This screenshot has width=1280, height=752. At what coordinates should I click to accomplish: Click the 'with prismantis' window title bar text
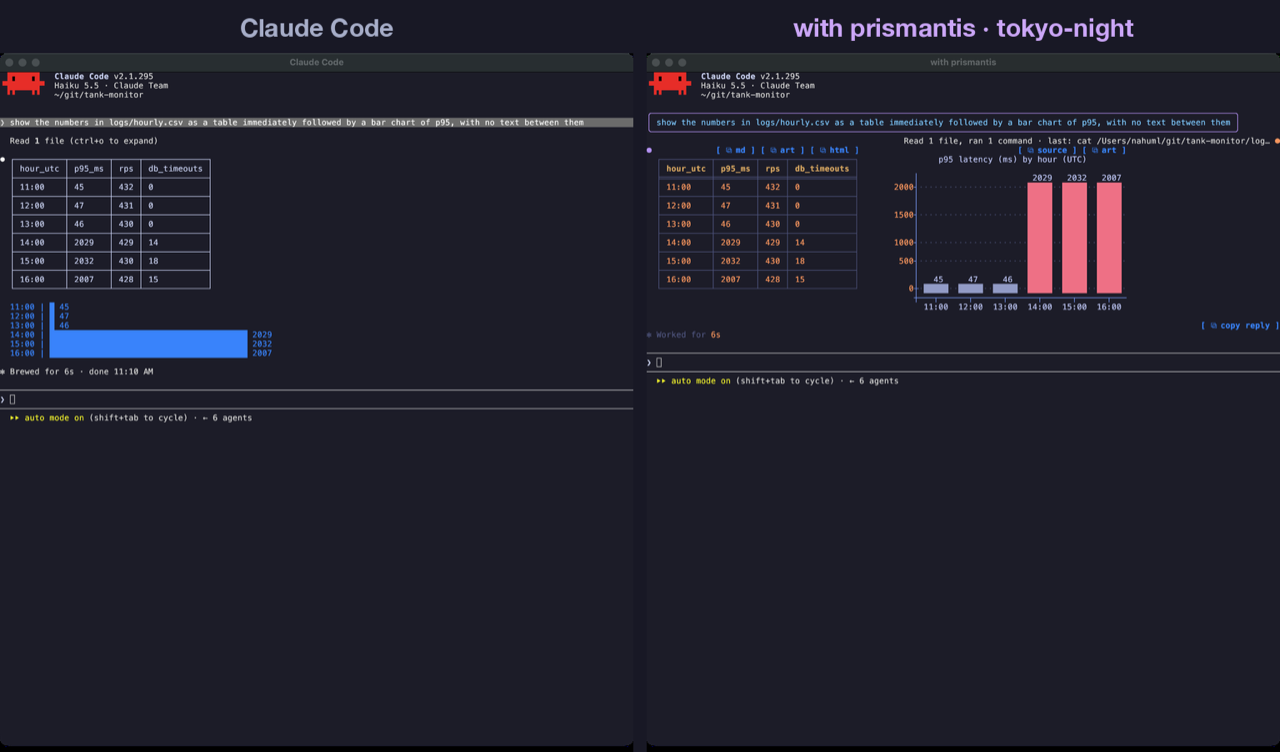pyautogui.click(x=963, y=62)
